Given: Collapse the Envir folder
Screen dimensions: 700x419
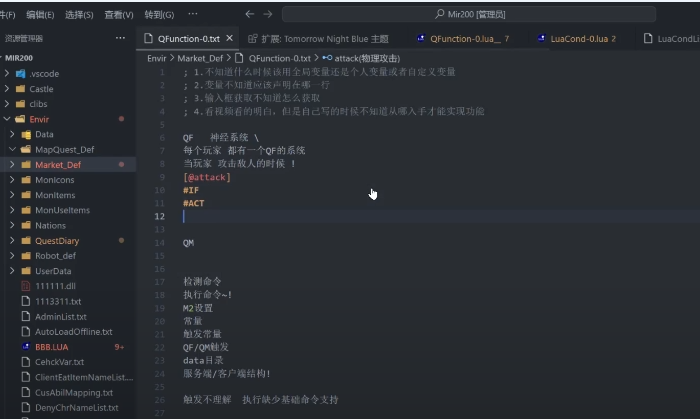Looking at the screenshot, I should click(x=9, y=119).
